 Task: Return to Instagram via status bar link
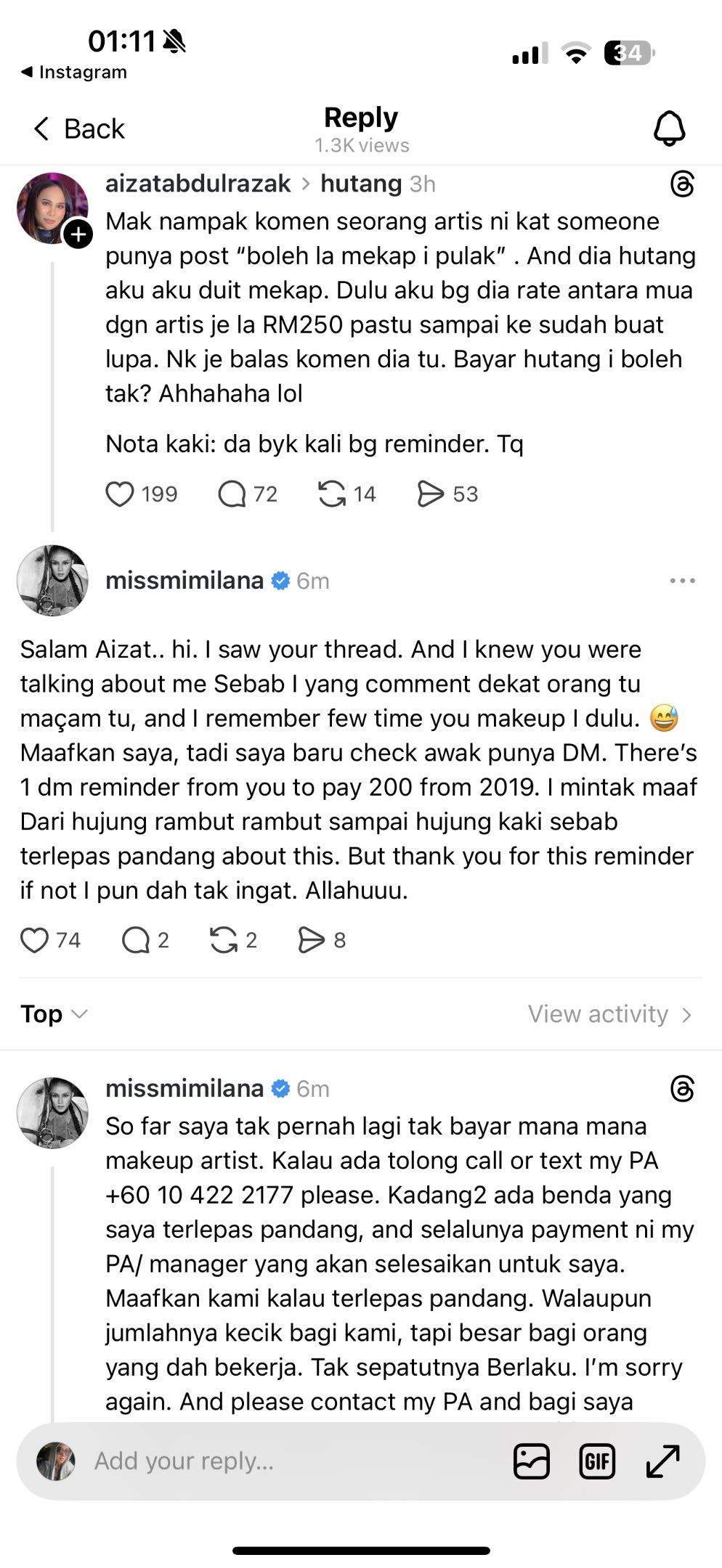click(x=73, y=72)
